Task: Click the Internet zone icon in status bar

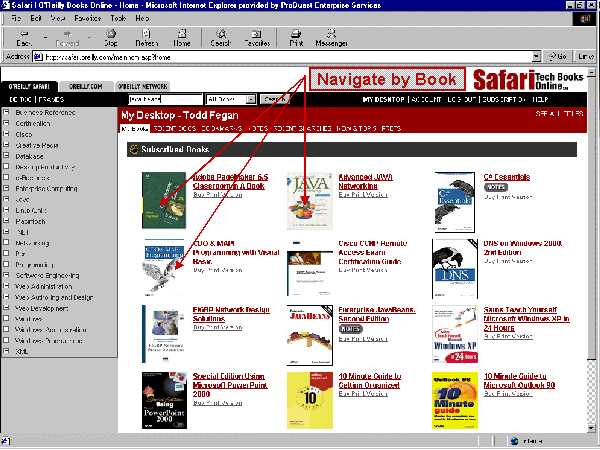Action: (x=515, y=441)
